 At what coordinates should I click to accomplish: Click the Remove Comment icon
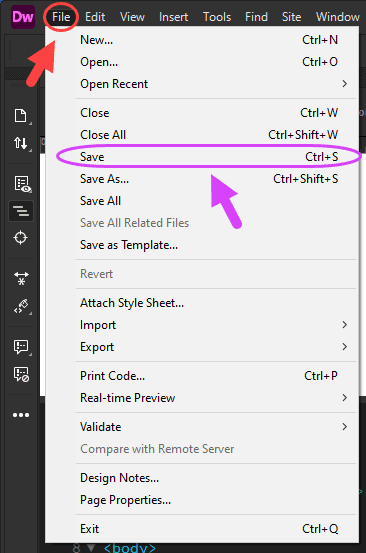pyautogui.click(x=21, y=374)
